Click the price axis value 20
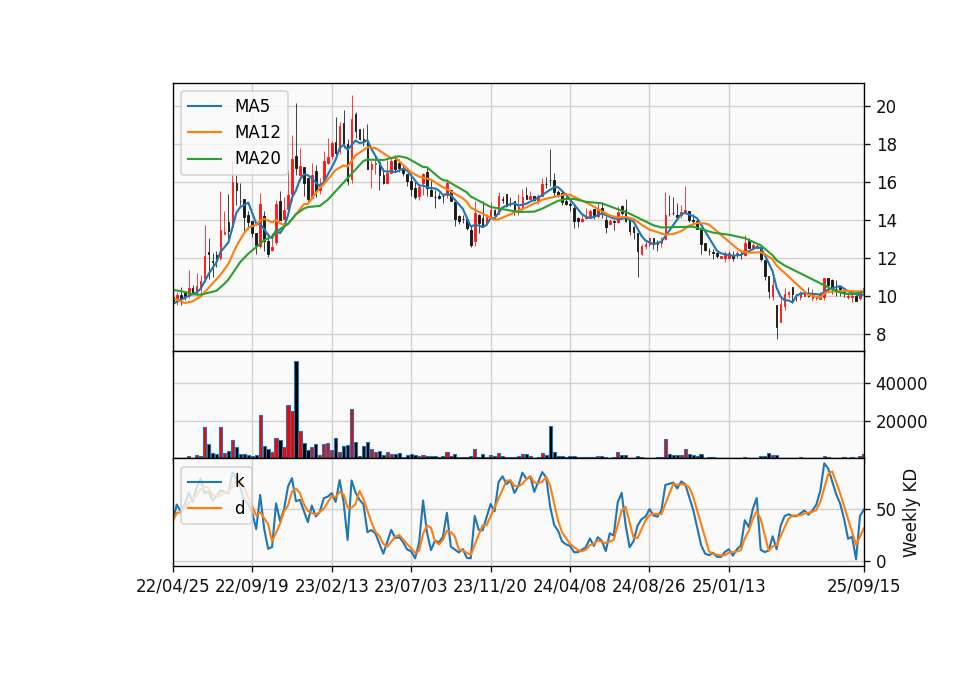 886,107
